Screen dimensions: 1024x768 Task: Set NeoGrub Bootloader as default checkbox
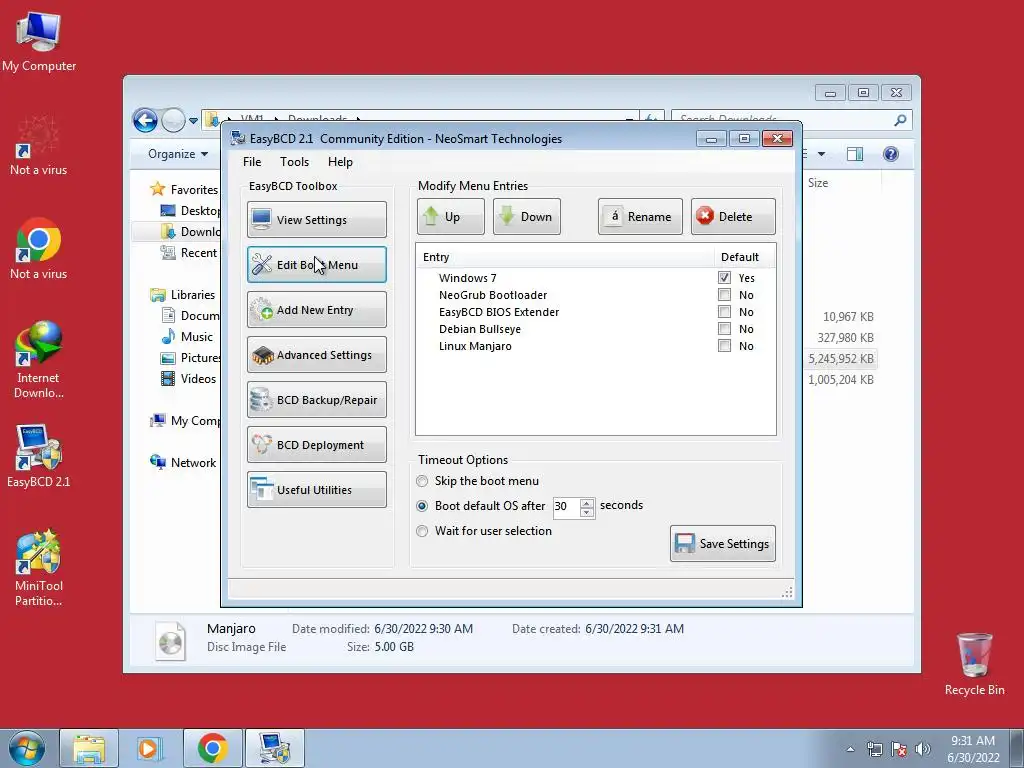coord(724,295)
